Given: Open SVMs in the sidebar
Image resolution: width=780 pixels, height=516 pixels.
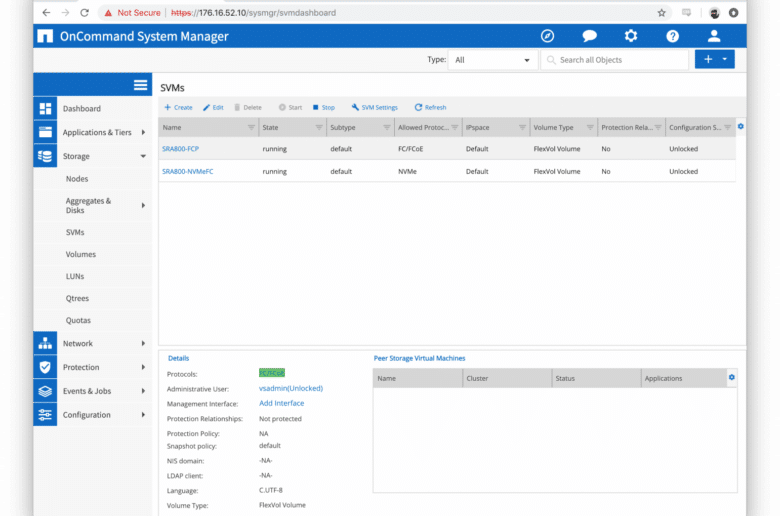Looking at the screenshot, I should click(x=75, y=232).
